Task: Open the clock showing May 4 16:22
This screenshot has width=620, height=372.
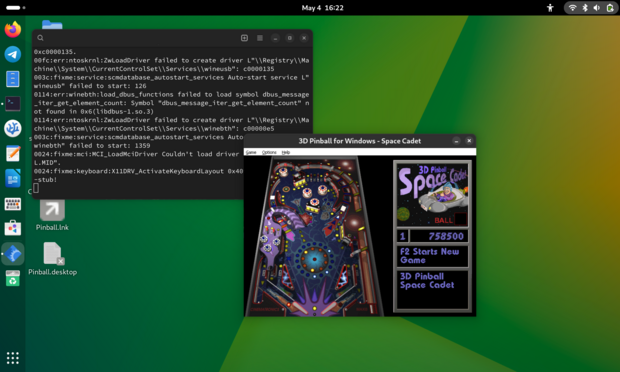Action: click(x=322, y=8)
